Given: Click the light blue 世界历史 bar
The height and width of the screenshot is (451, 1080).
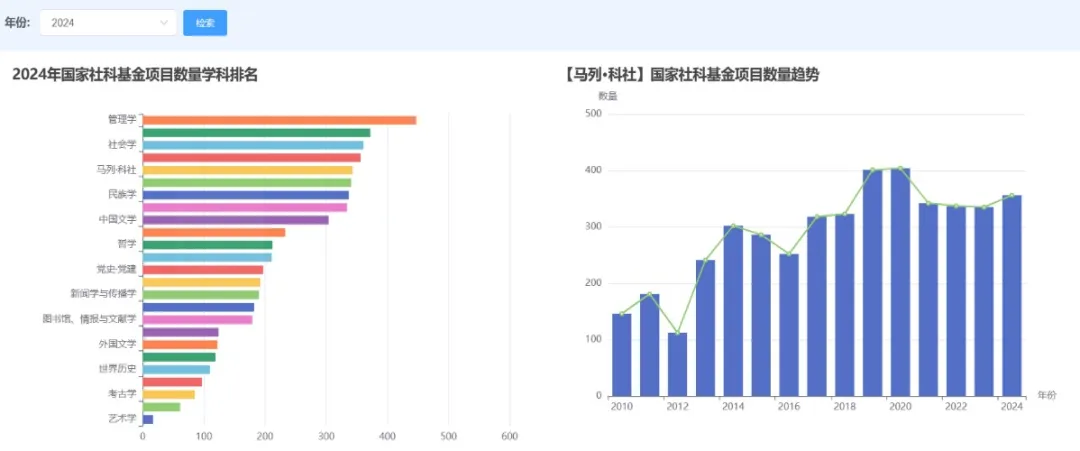Looking at the screenshot, I should tap(176, 369).
